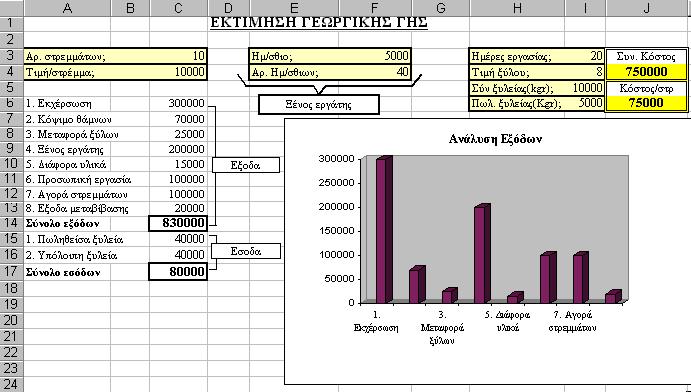Select column header C
This screenshot has height=392, width=691.
coord(178,7)
